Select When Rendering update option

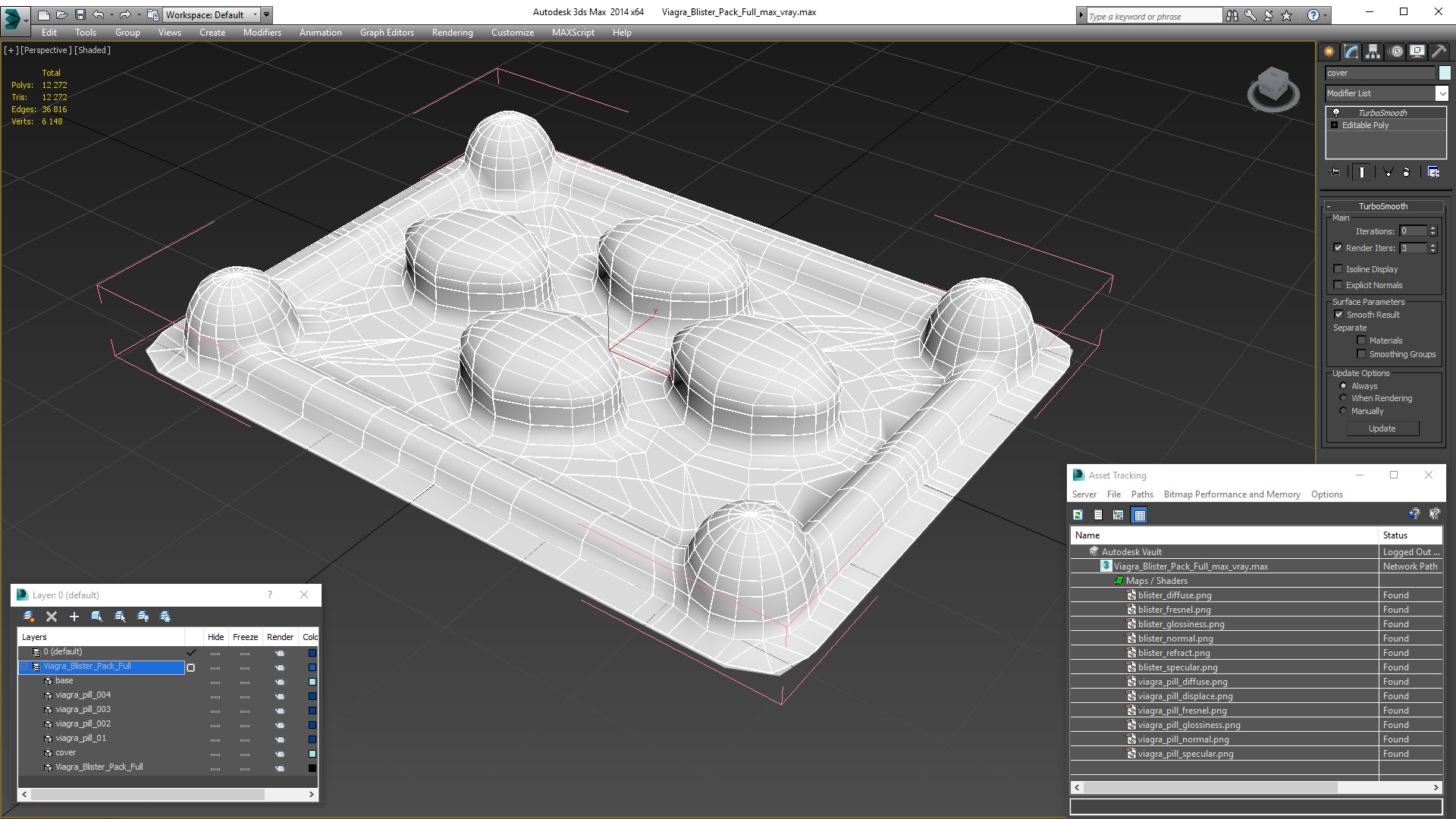(x=1343, y=398)
